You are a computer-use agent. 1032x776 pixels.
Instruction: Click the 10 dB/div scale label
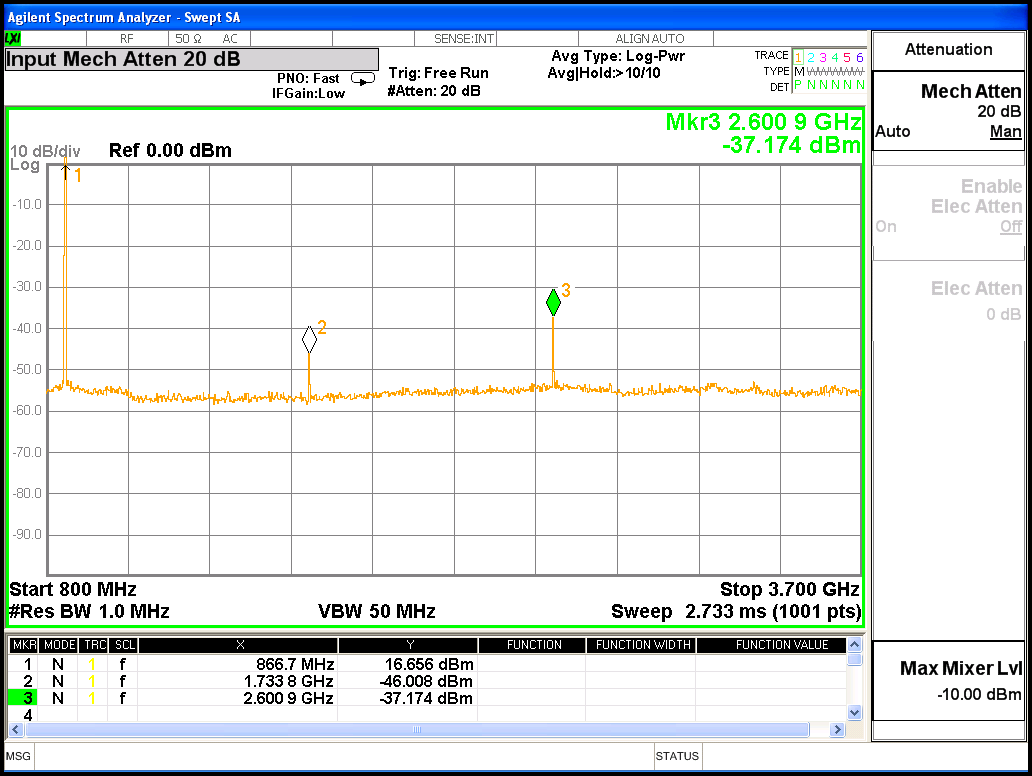click(45, 151)
